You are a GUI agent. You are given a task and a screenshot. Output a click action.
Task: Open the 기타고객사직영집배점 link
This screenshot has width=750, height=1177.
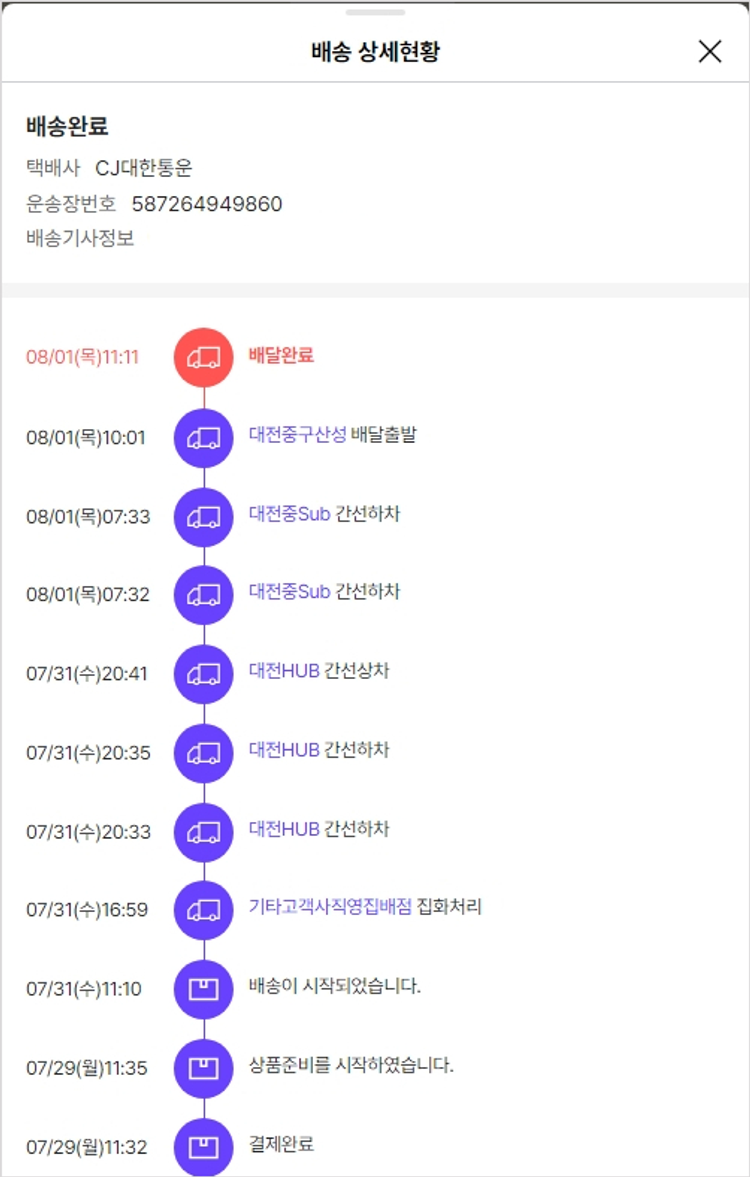(x=330, y=908)
